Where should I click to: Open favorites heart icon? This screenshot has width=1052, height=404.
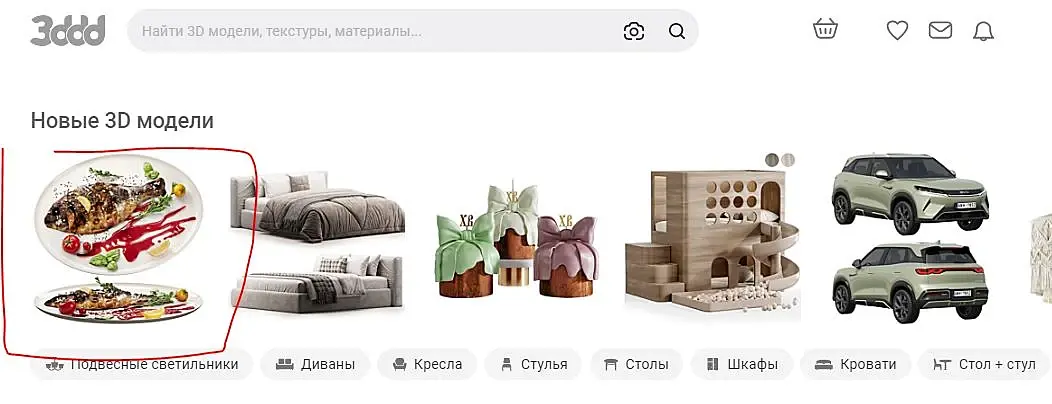[x=897, y=30]
